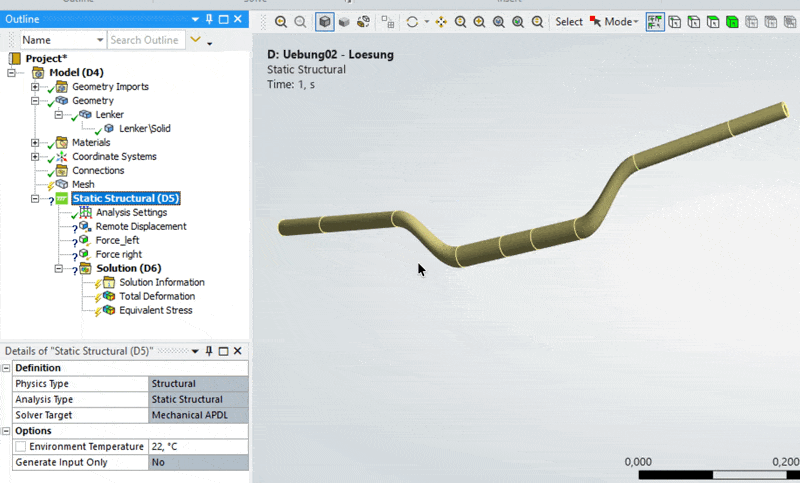This screenshot has width=800, height=483.
Task: Click the green body selection filter icon
Action: (x=732, y=21)
